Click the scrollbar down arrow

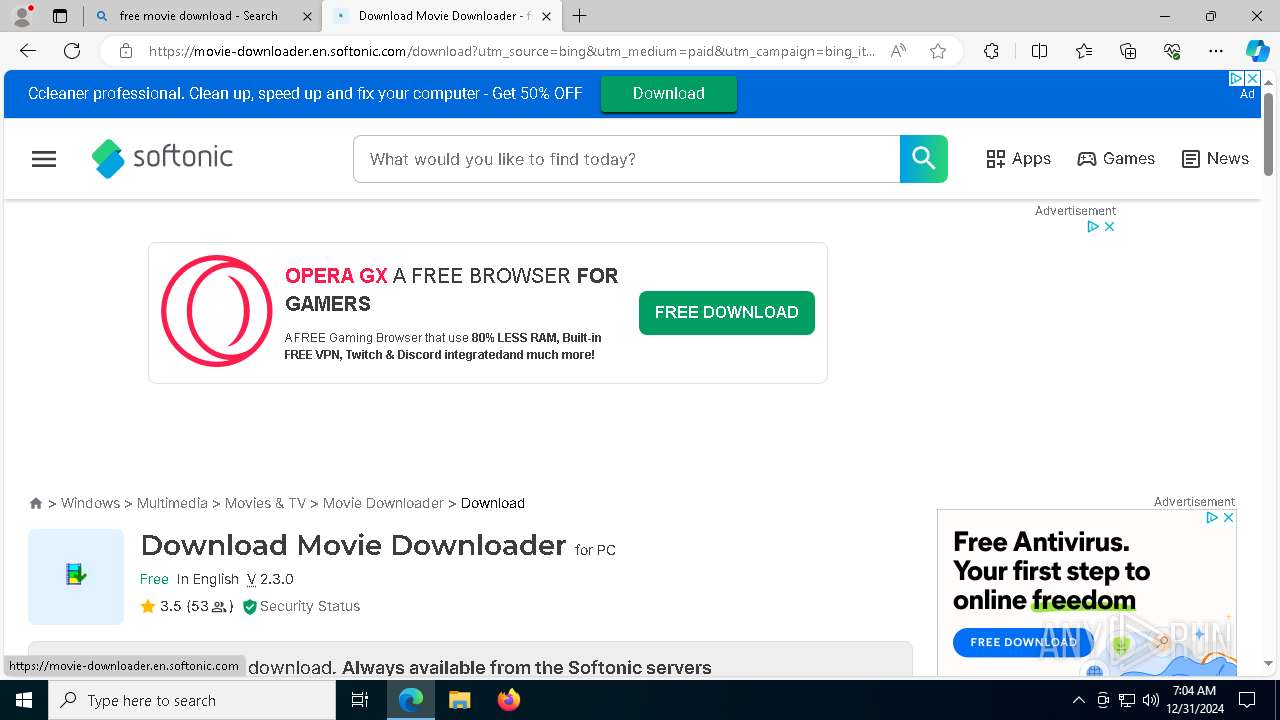point(1268,664)
